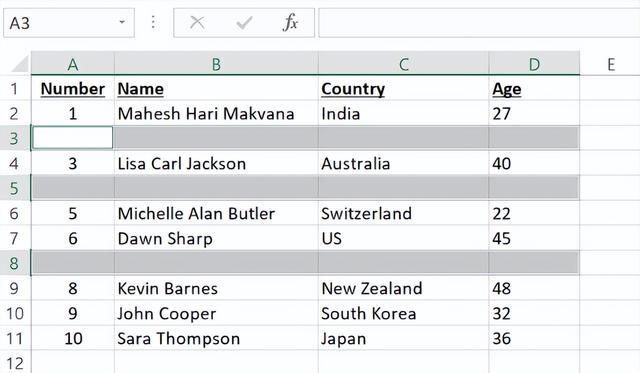This screenshot has height=373, width=640.
Task: Click the Enter checkmark formula icon
Action: [x=244, y=23]
